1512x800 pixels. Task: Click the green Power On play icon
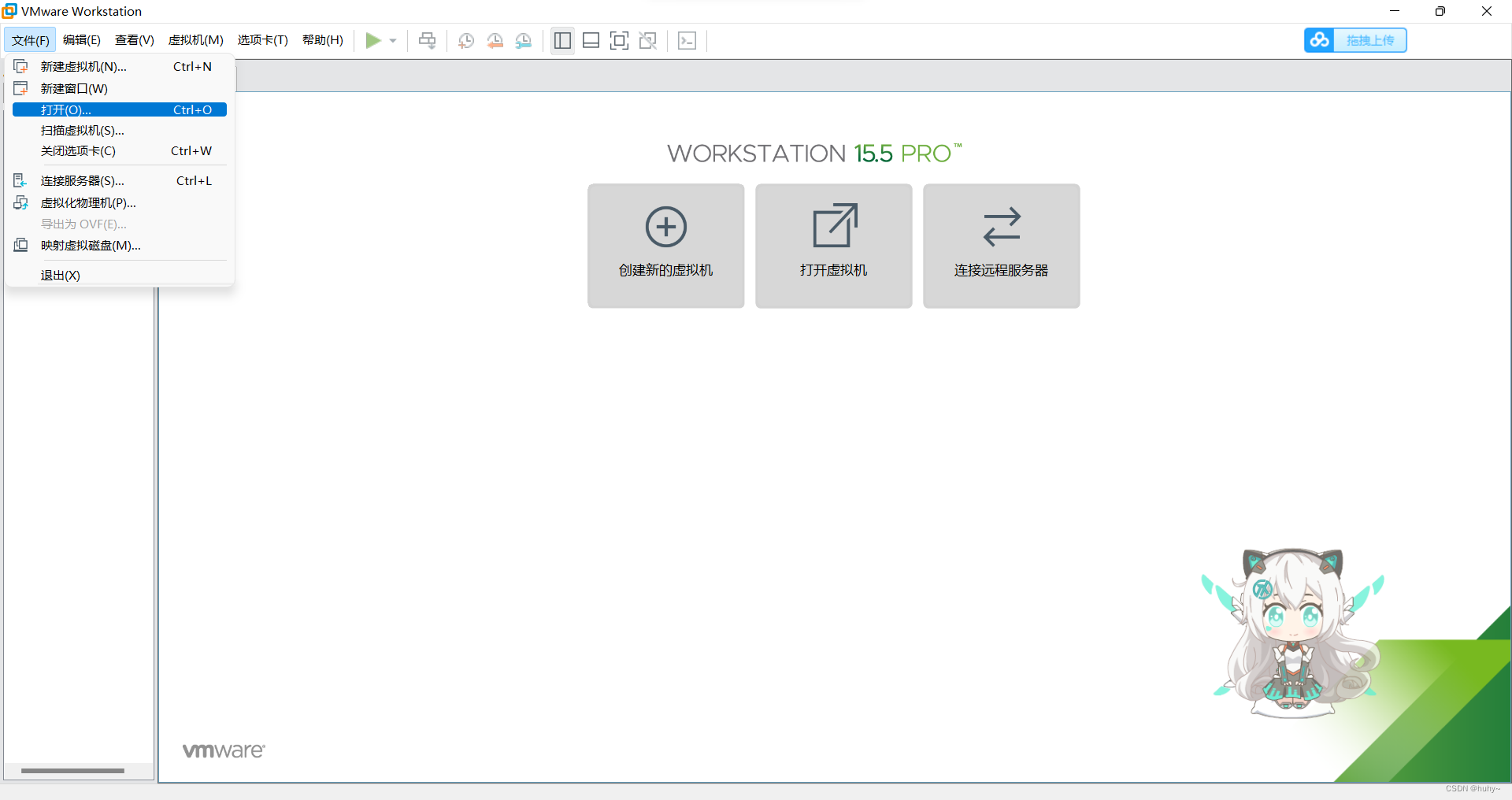373,40
